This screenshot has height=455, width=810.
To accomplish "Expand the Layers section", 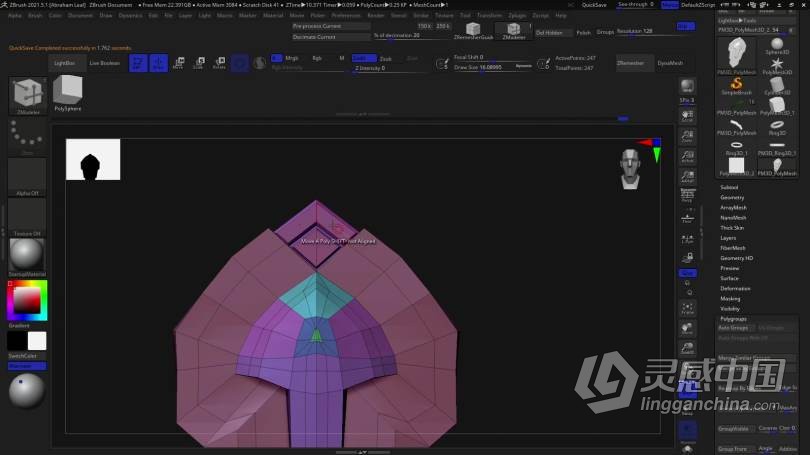I will [728, 238].
